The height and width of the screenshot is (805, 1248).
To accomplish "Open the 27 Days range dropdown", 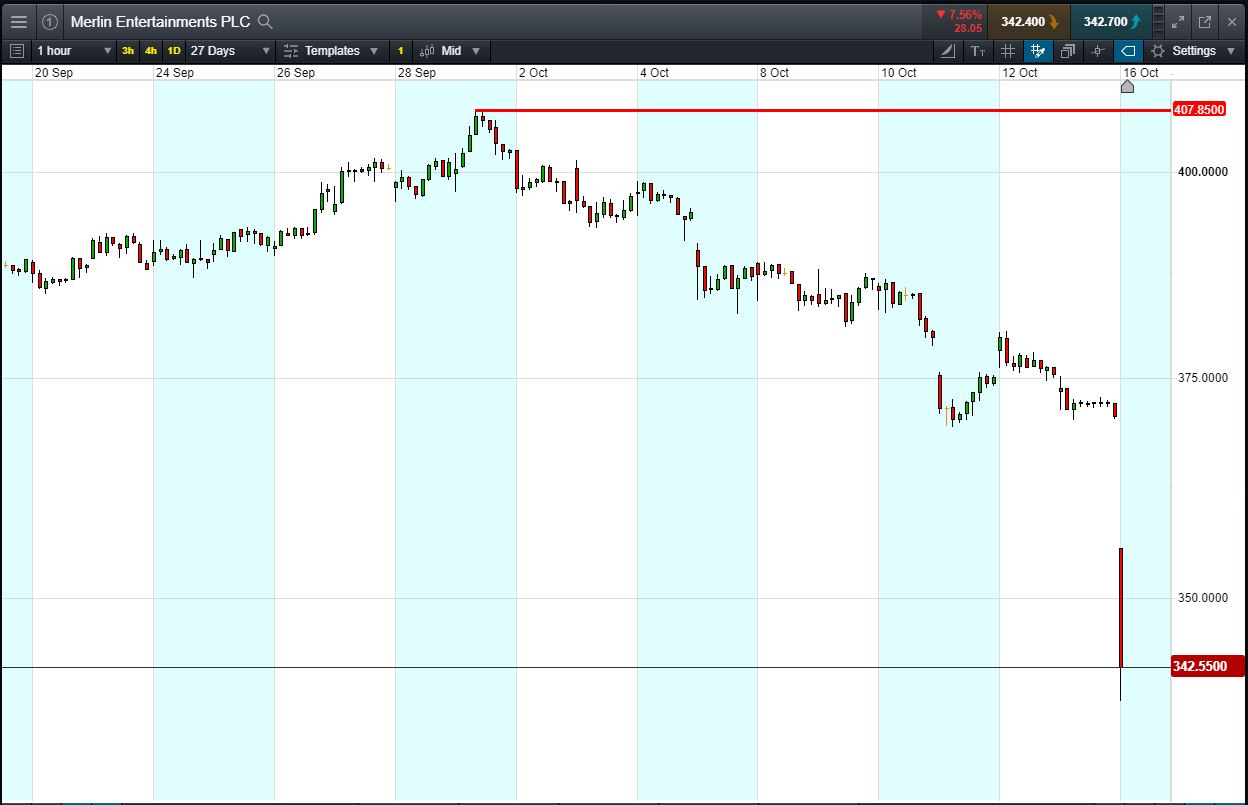I will click(230, 51).
